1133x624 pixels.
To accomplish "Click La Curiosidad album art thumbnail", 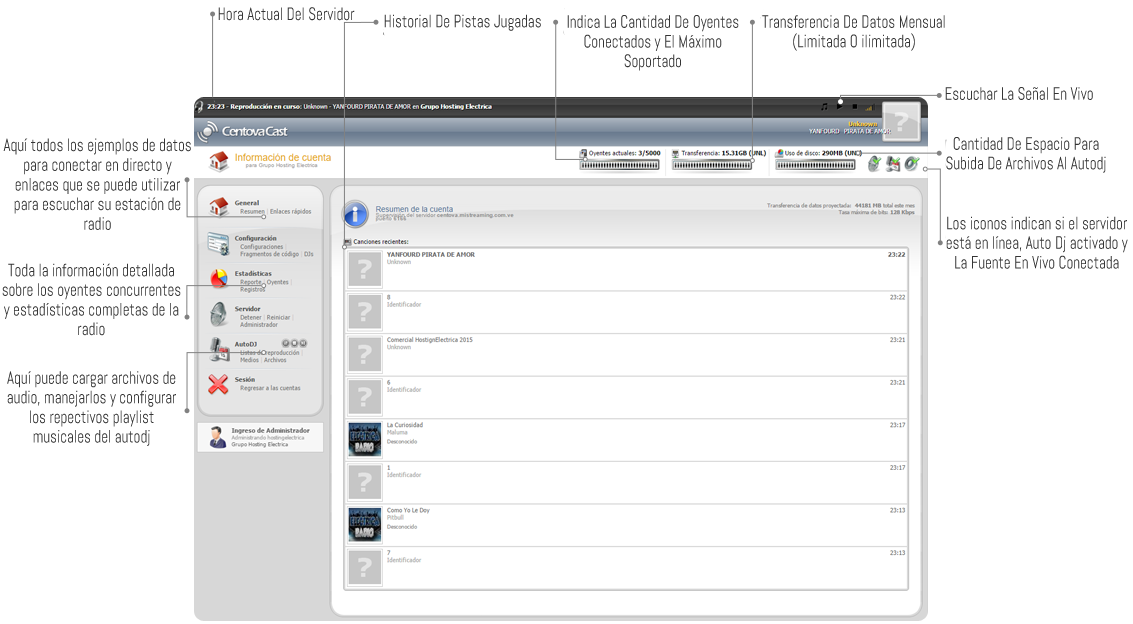I will [x=364, y=440].
